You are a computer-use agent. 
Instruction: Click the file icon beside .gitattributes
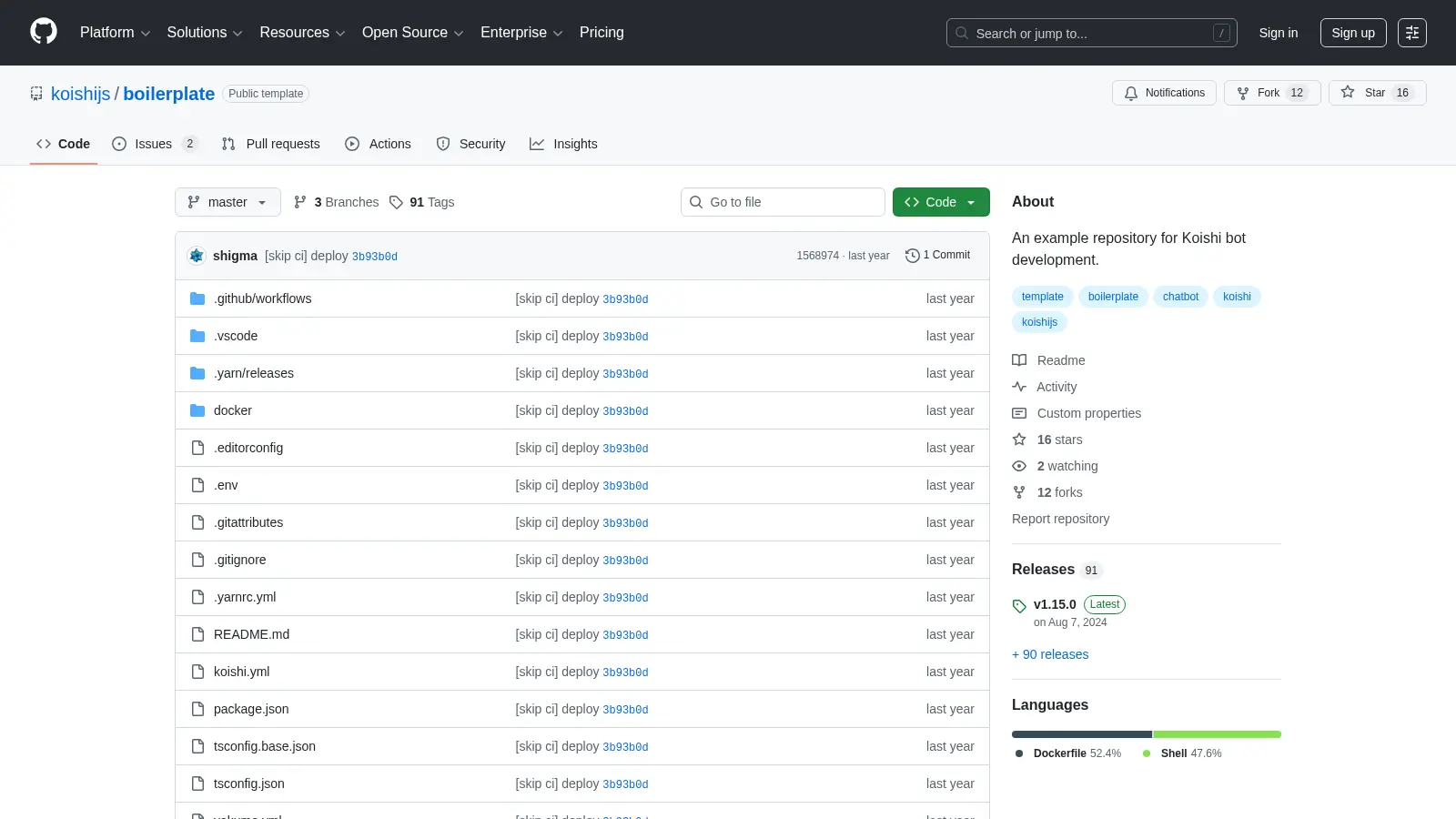click(x=197, y=522)
